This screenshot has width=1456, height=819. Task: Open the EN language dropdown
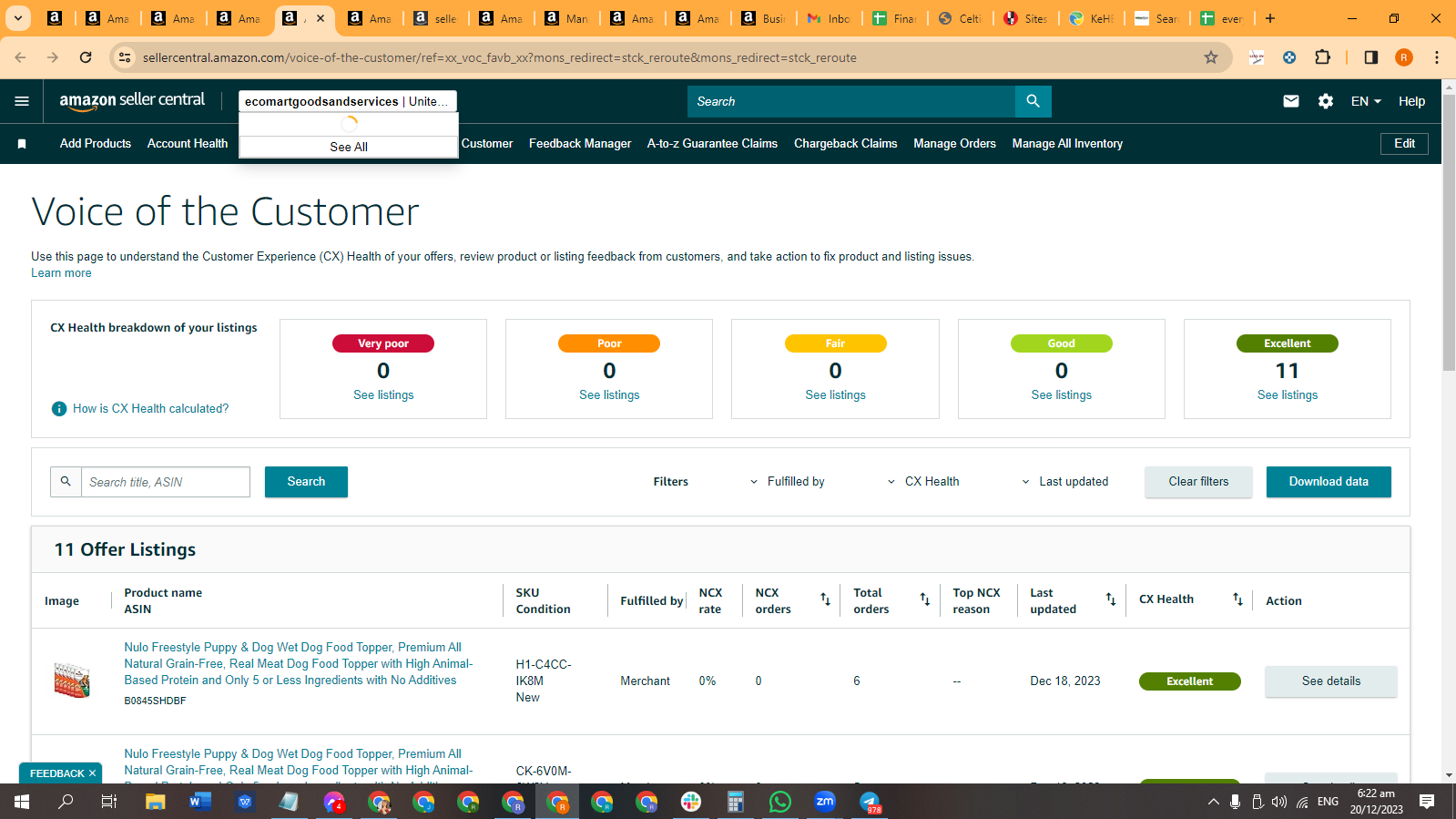pos(1366,101)
